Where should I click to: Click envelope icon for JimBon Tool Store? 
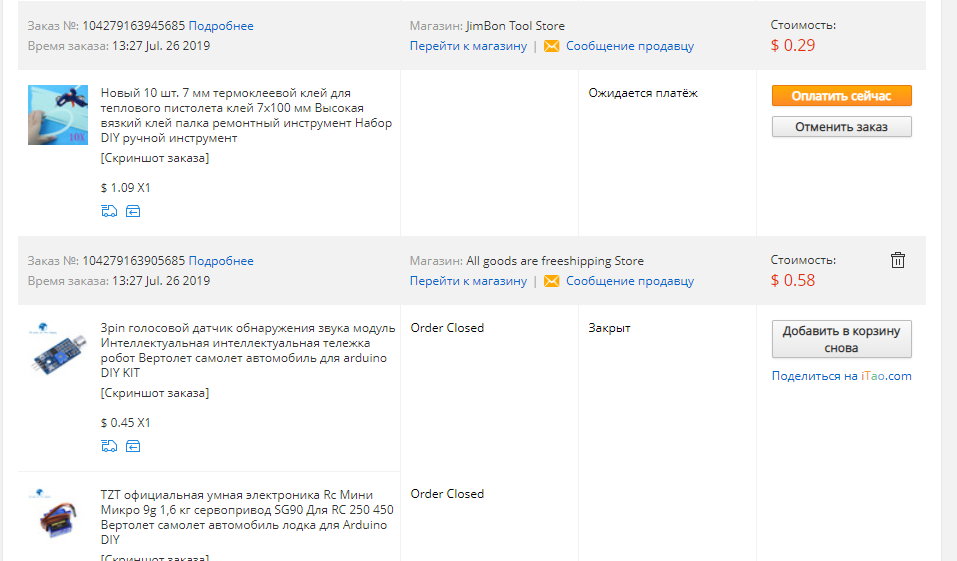(x=551, y=46)
